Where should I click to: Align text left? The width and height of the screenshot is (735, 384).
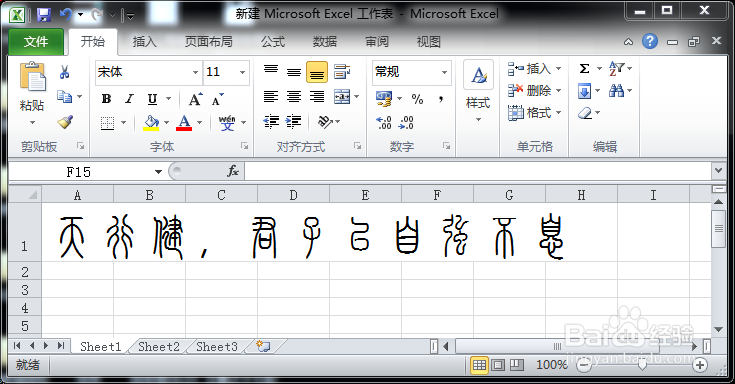click(x=271, y=97)
